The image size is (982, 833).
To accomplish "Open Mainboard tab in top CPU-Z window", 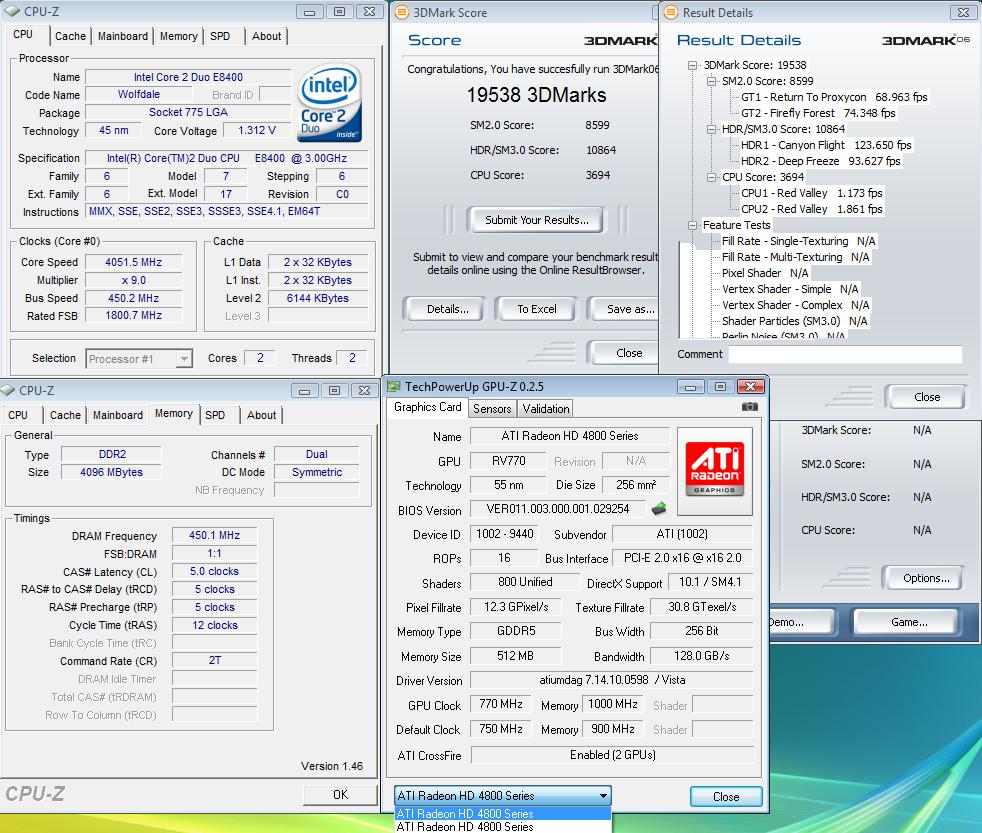I will coord(123,36).
